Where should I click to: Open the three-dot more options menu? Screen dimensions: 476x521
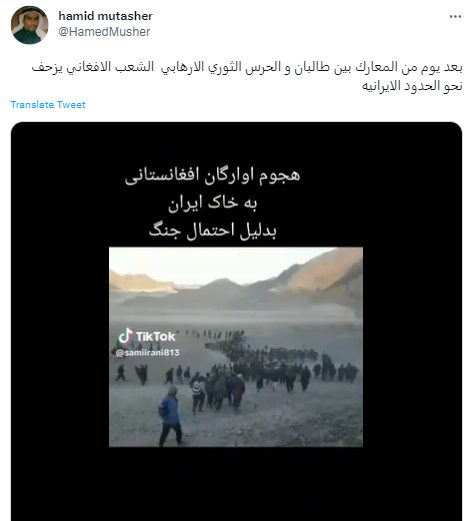[455, 16]
